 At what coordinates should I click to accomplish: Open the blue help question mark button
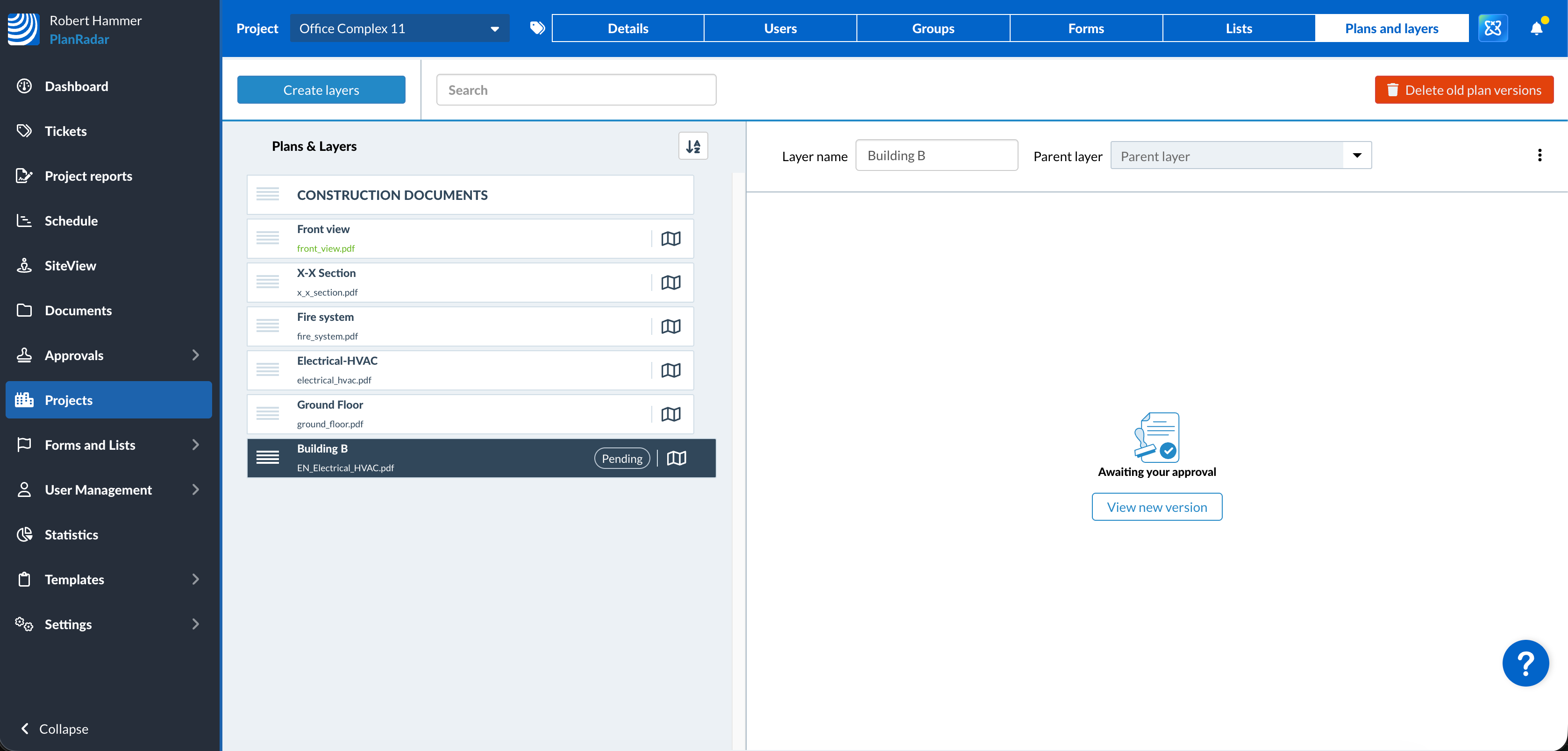(1525, 663)
